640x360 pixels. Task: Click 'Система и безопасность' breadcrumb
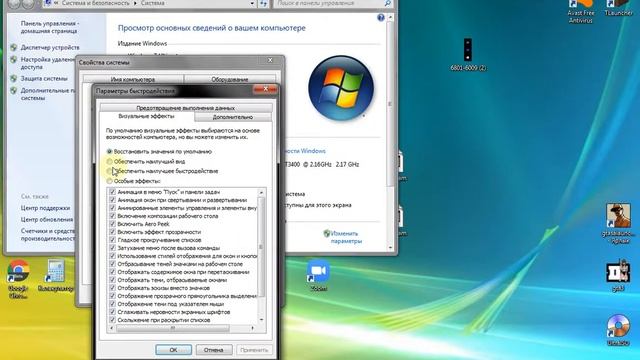[x=96, y=3]
